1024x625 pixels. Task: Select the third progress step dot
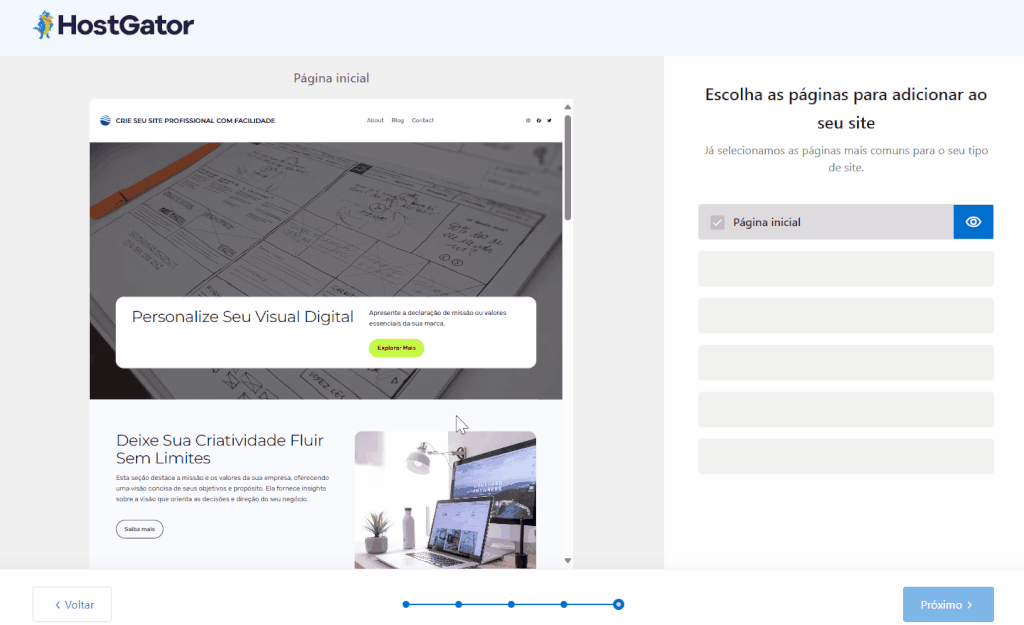[511, 604]
